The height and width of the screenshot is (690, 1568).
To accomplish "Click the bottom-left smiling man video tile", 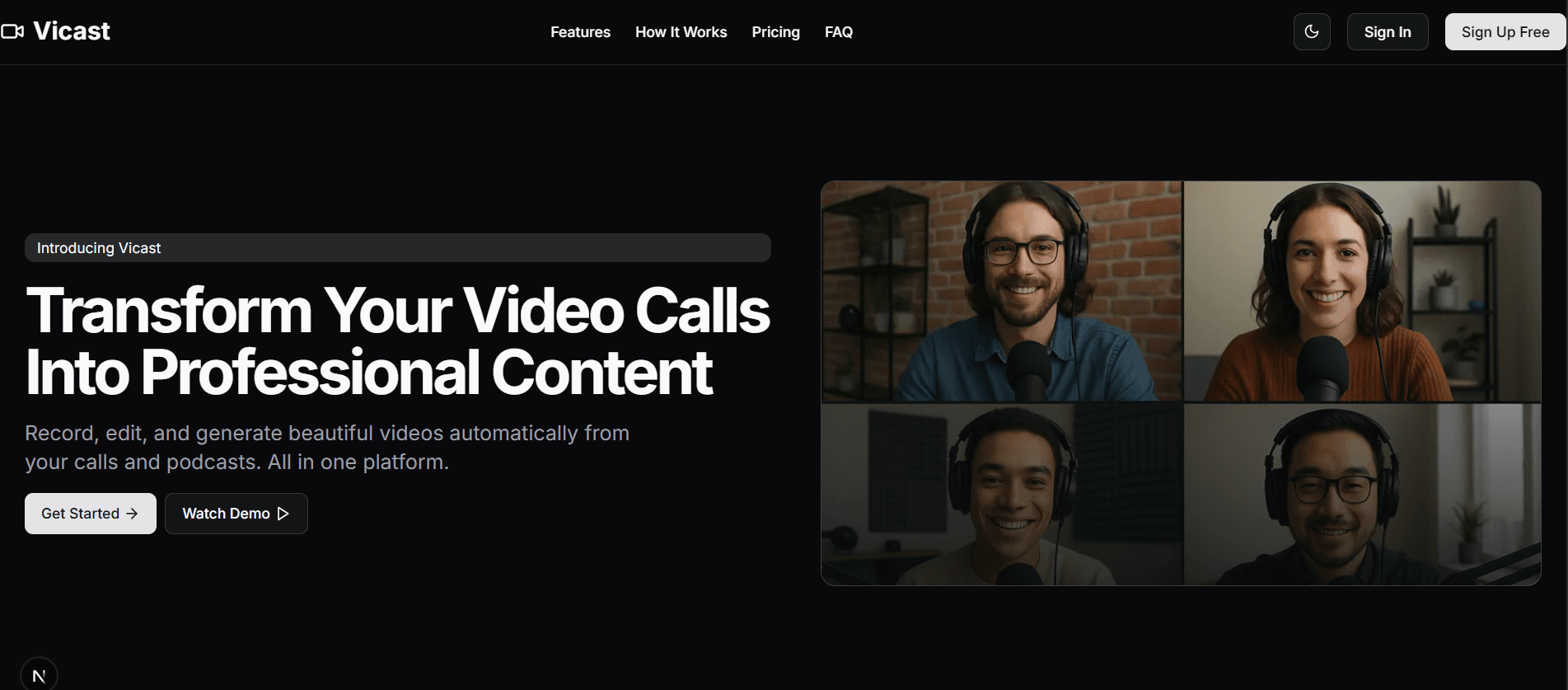I will [1001, 494].
